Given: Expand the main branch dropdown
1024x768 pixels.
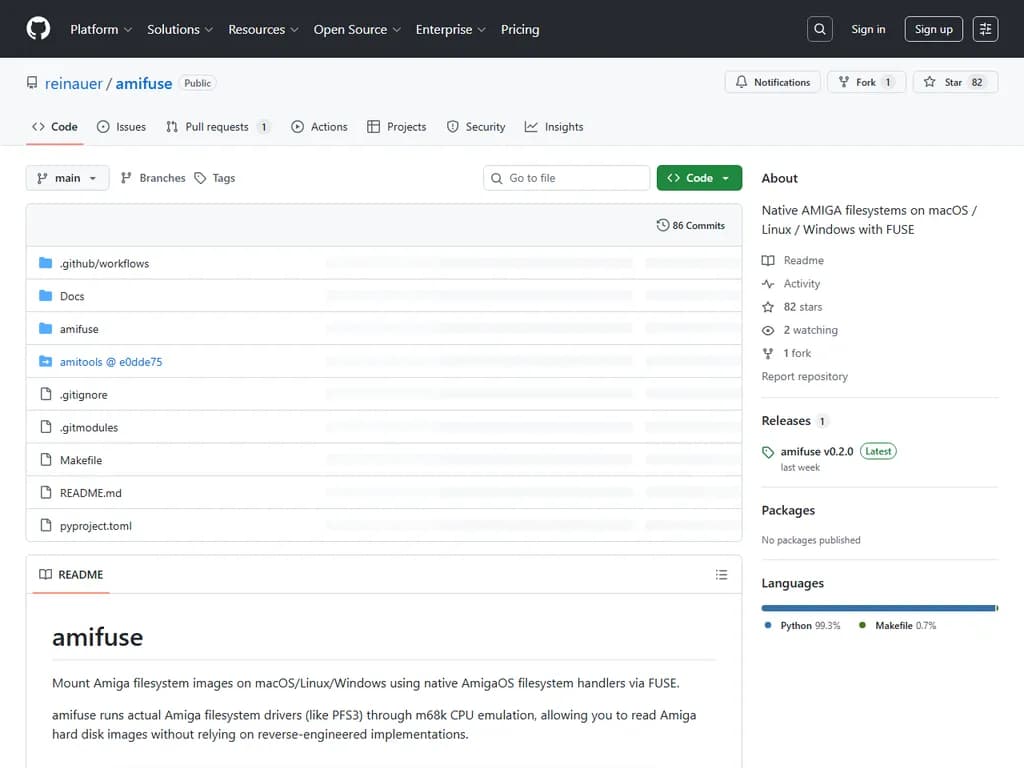Looking at the screenshot, I should 67,178.
